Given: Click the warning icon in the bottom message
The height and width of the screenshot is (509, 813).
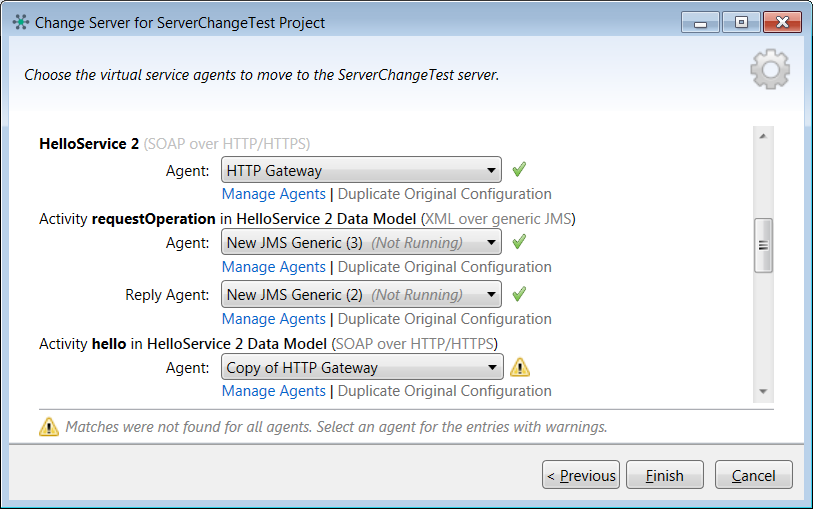Looking at the screenshot, I should click(49, 427).
